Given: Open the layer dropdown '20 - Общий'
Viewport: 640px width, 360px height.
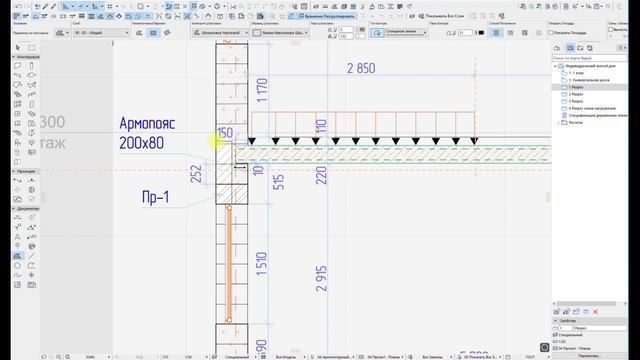Looking at the screenshot, I should pos(101,33).
